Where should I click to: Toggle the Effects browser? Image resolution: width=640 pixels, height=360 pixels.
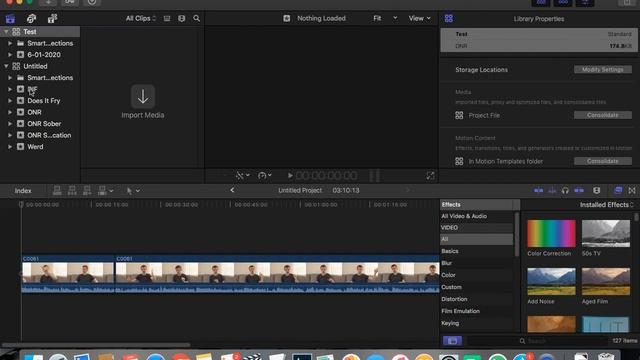618,190
